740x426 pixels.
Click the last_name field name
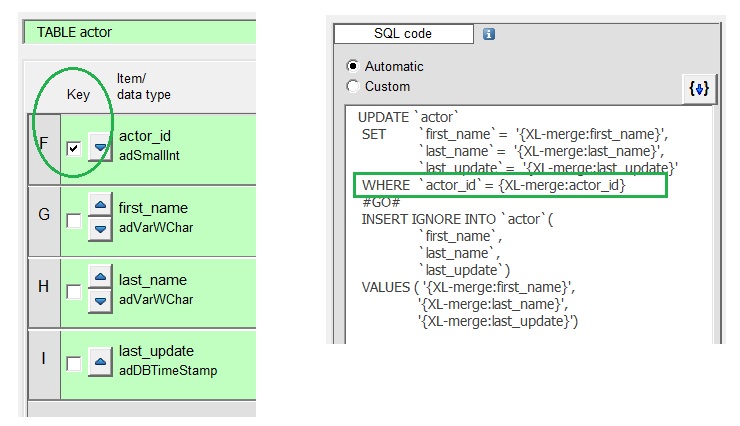click(x=152, y=280)
